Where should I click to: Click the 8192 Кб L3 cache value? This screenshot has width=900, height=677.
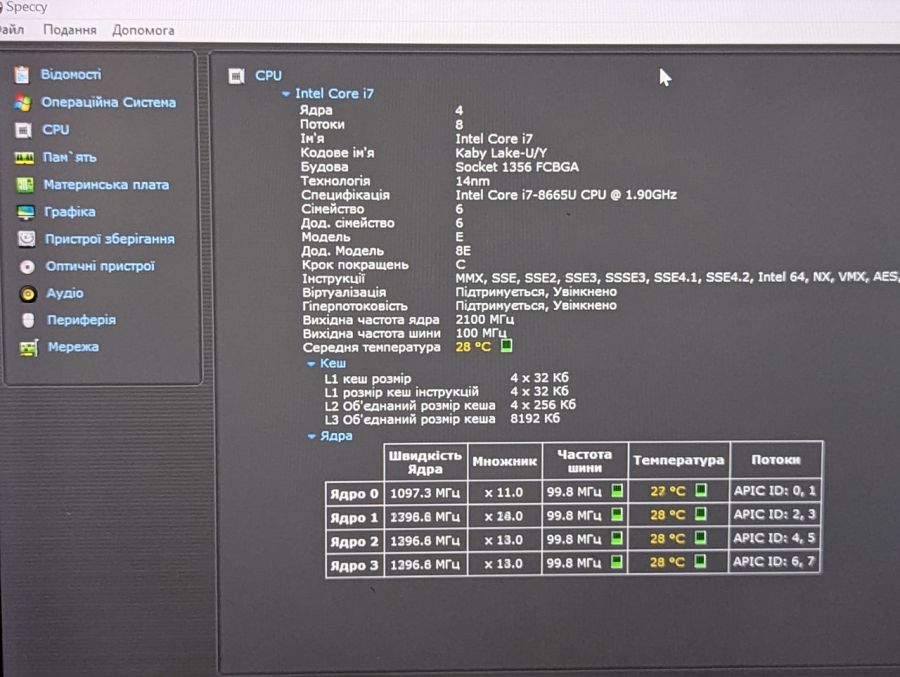click(x=535, y=419)
